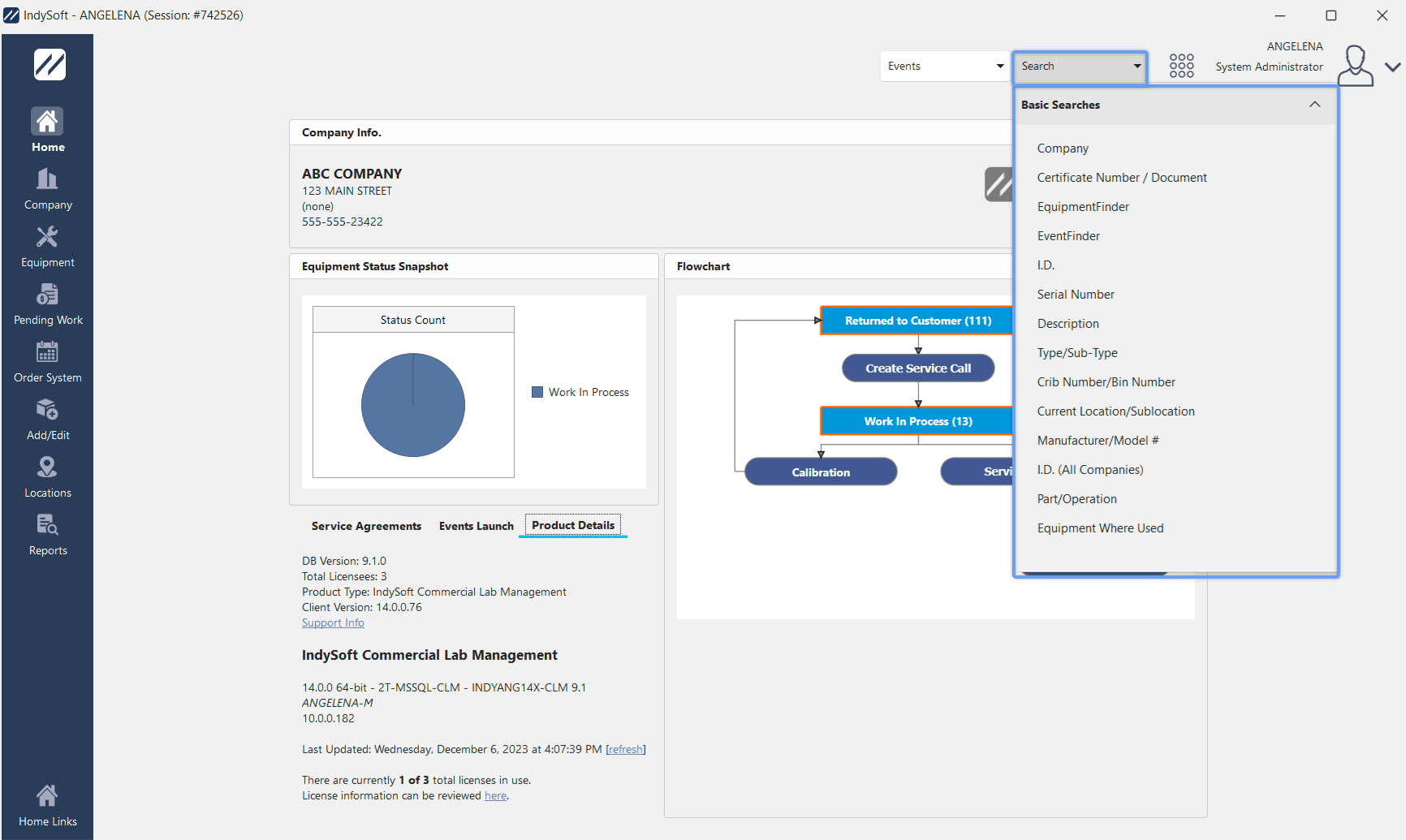Click the DB Version: 9.1.0 text
Screen dimensions: 1406x840
[x=344, y=562]
